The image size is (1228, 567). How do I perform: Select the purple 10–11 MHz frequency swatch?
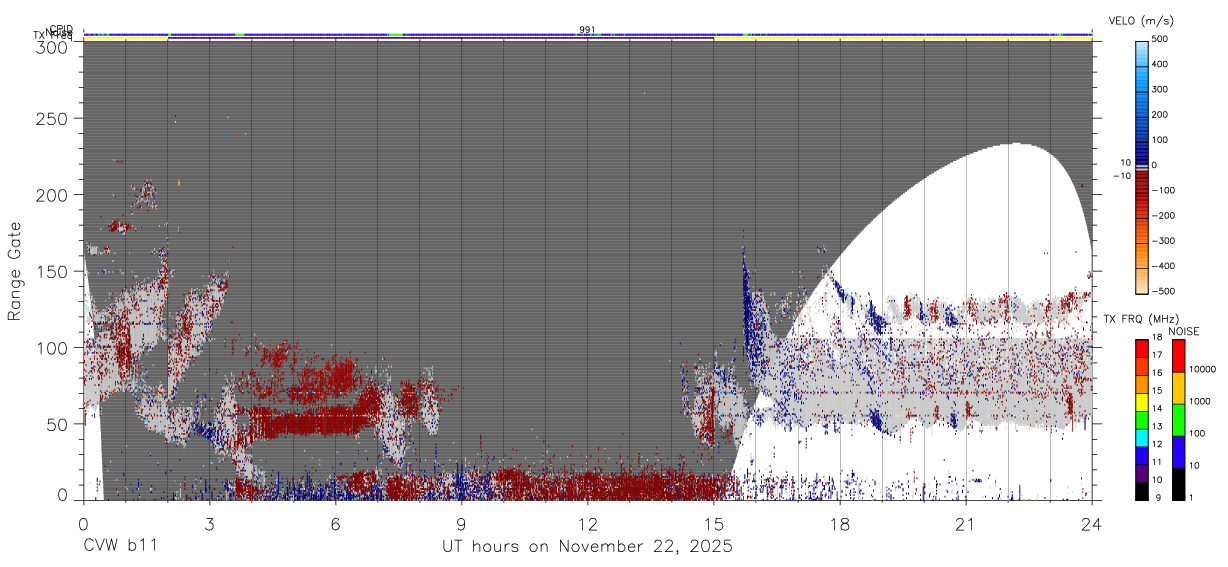[x=1141, y=473]
